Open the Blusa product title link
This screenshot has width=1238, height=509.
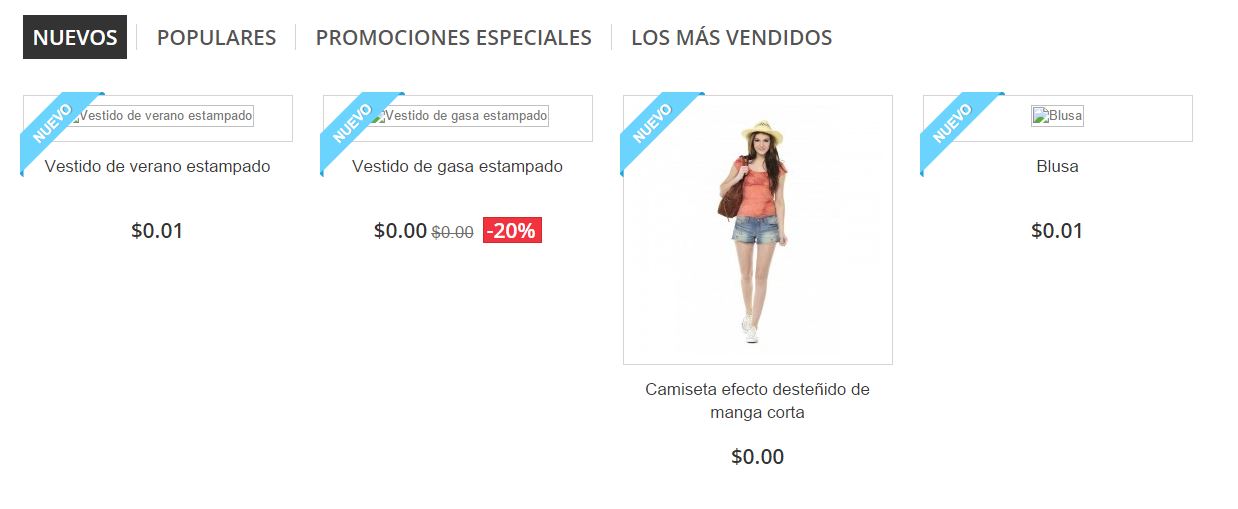1058,166
